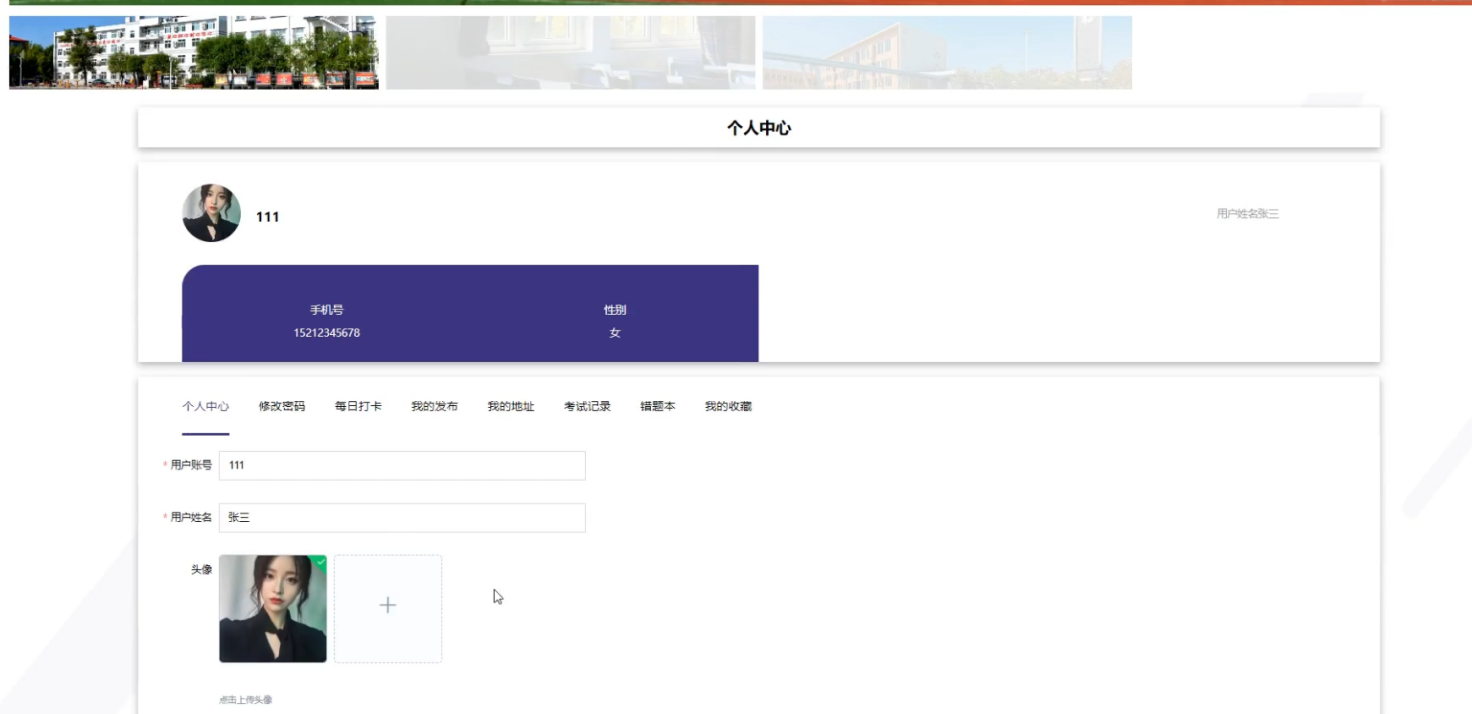Click the 用户账号 input field
1472x714 pixels.
point(402,466)
